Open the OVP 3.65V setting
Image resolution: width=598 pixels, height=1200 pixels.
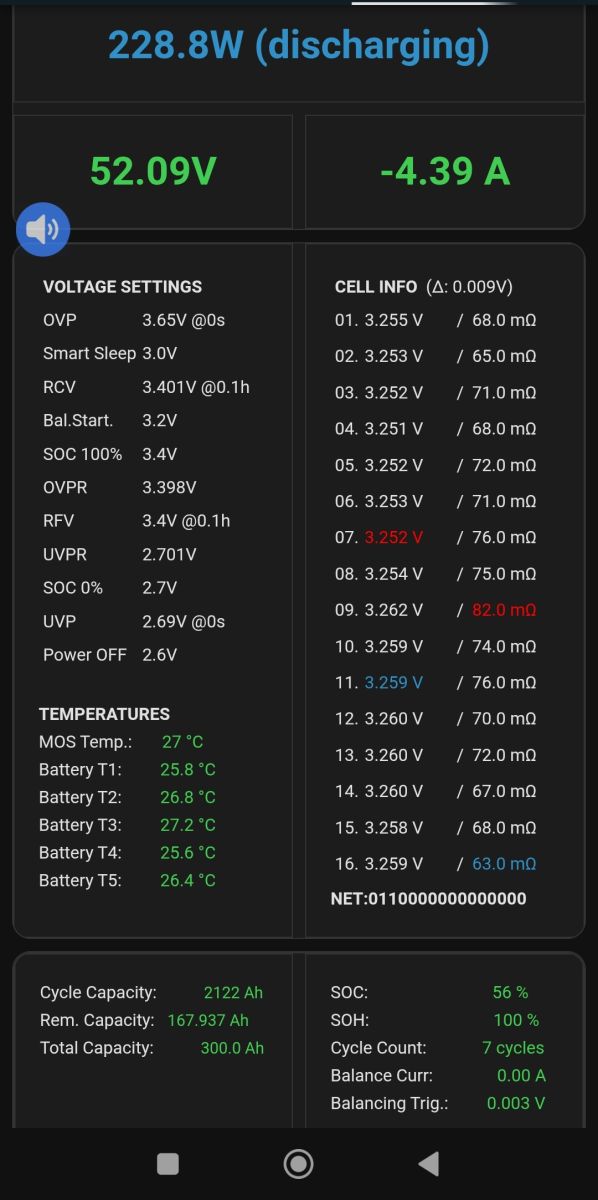tap(134, 320)
